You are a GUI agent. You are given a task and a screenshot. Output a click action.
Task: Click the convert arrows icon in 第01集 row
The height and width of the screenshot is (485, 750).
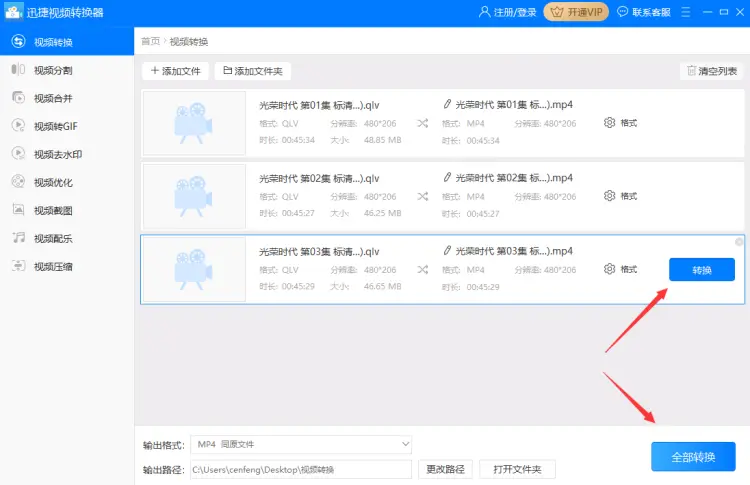pyautogui.click(x=422, y=123)
